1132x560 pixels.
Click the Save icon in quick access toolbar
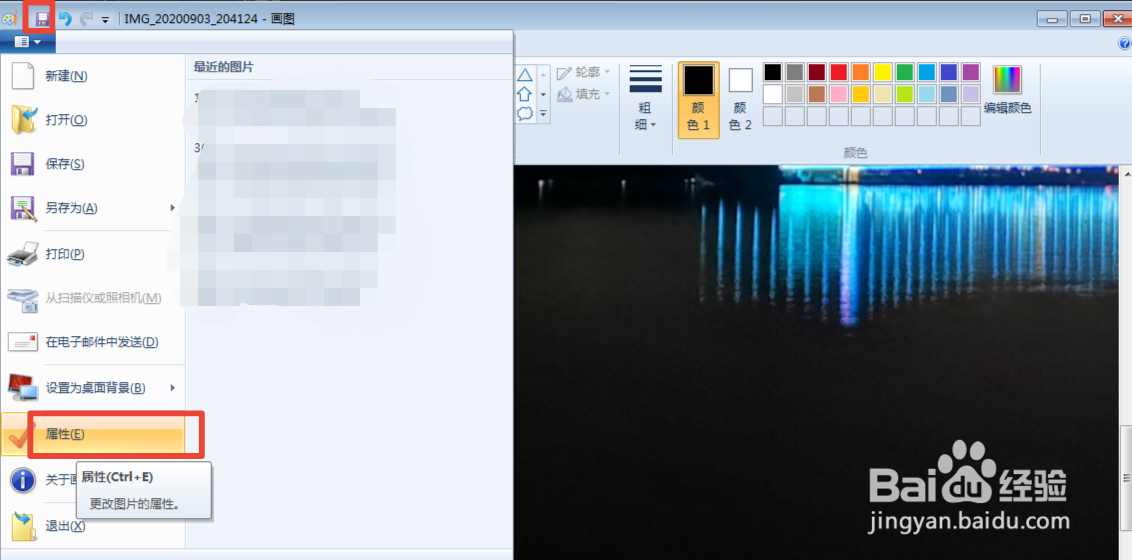click(42, 18)
